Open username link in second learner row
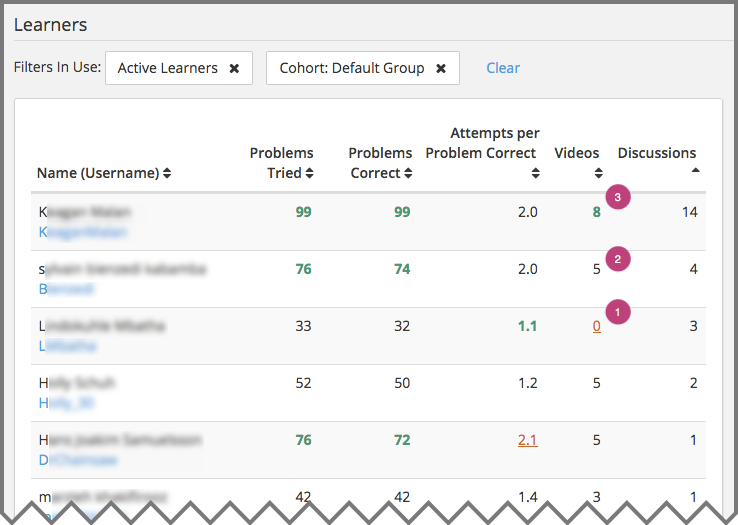Viewport: 738px width, 525px height. [66, 289]
